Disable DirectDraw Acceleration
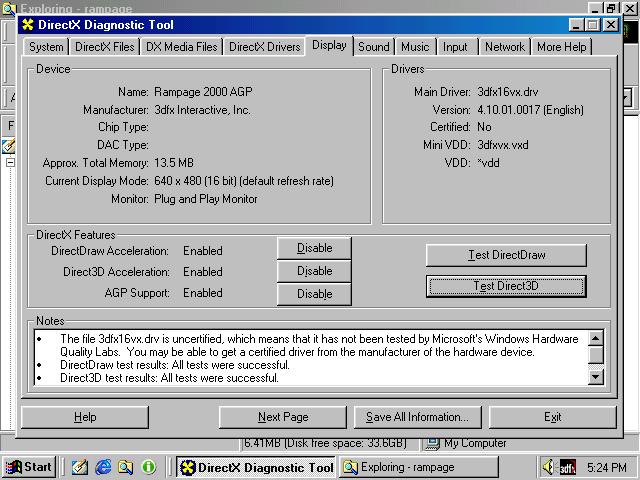This screenshot has height=480, width=640. click(x=314, y=248)
